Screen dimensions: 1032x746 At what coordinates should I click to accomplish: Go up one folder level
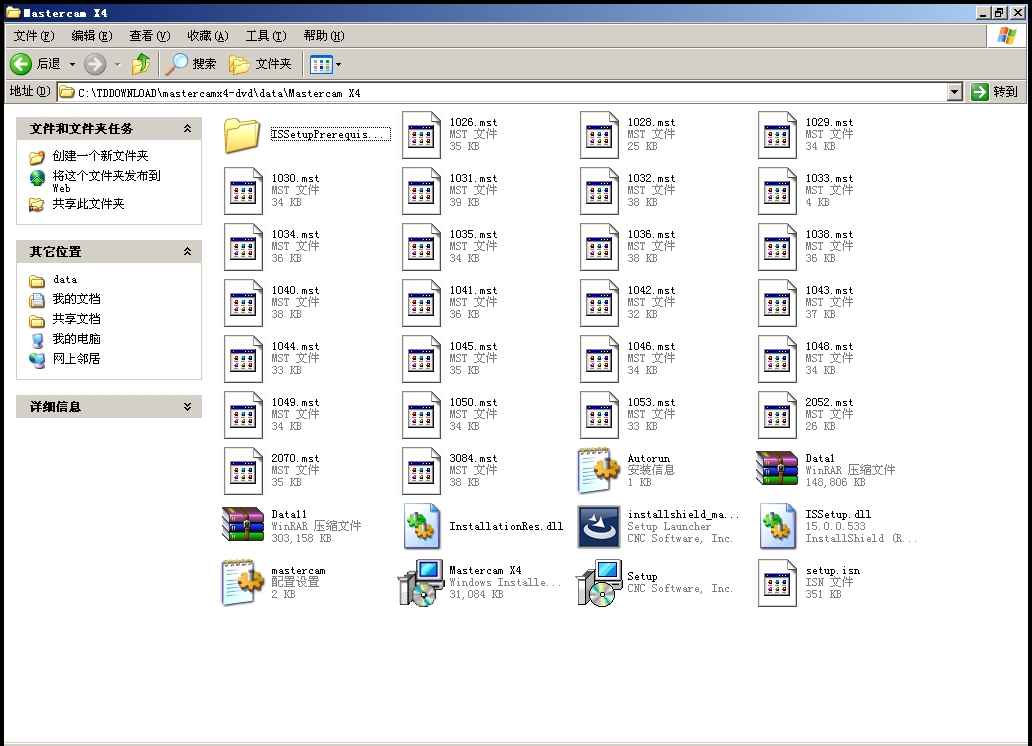[x=141, y=64]
